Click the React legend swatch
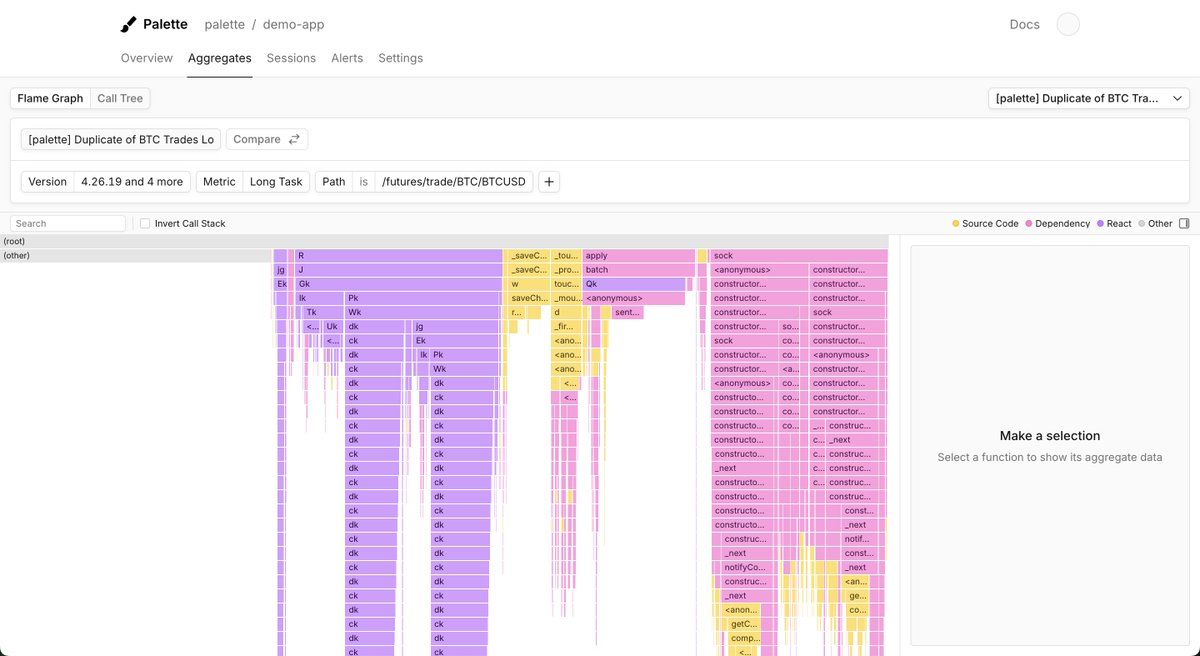This screenshot has height=656, width=1200. [x=1100, y=224]
